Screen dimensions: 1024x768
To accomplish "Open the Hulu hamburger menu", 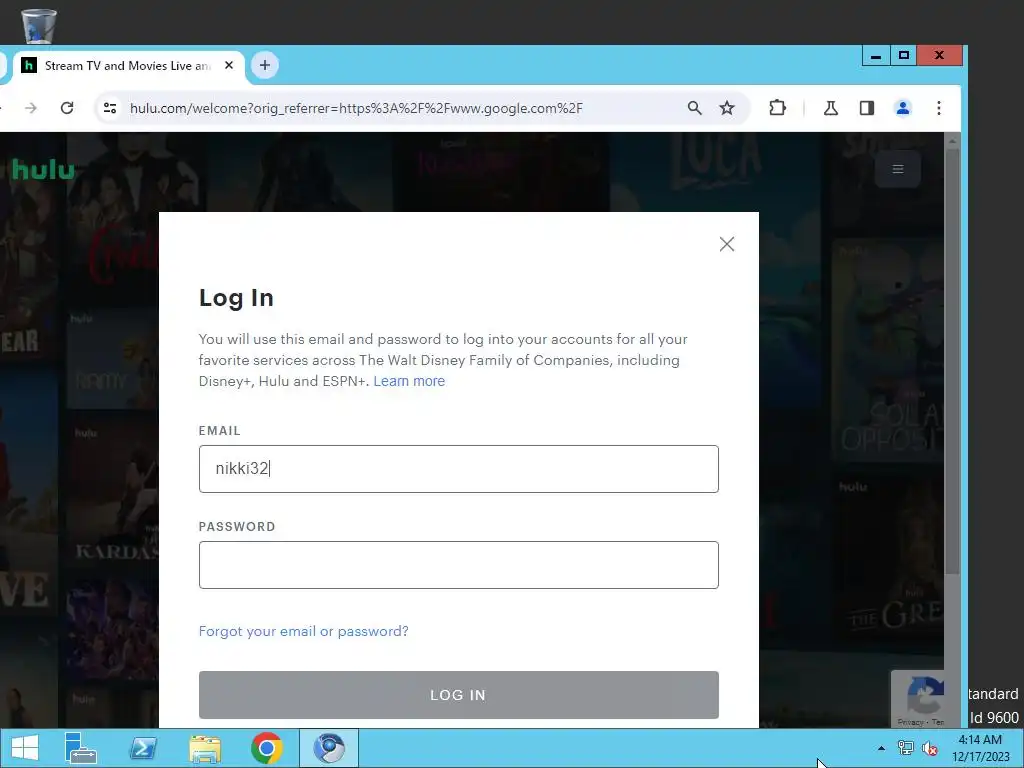I will [x=898, y=169].
